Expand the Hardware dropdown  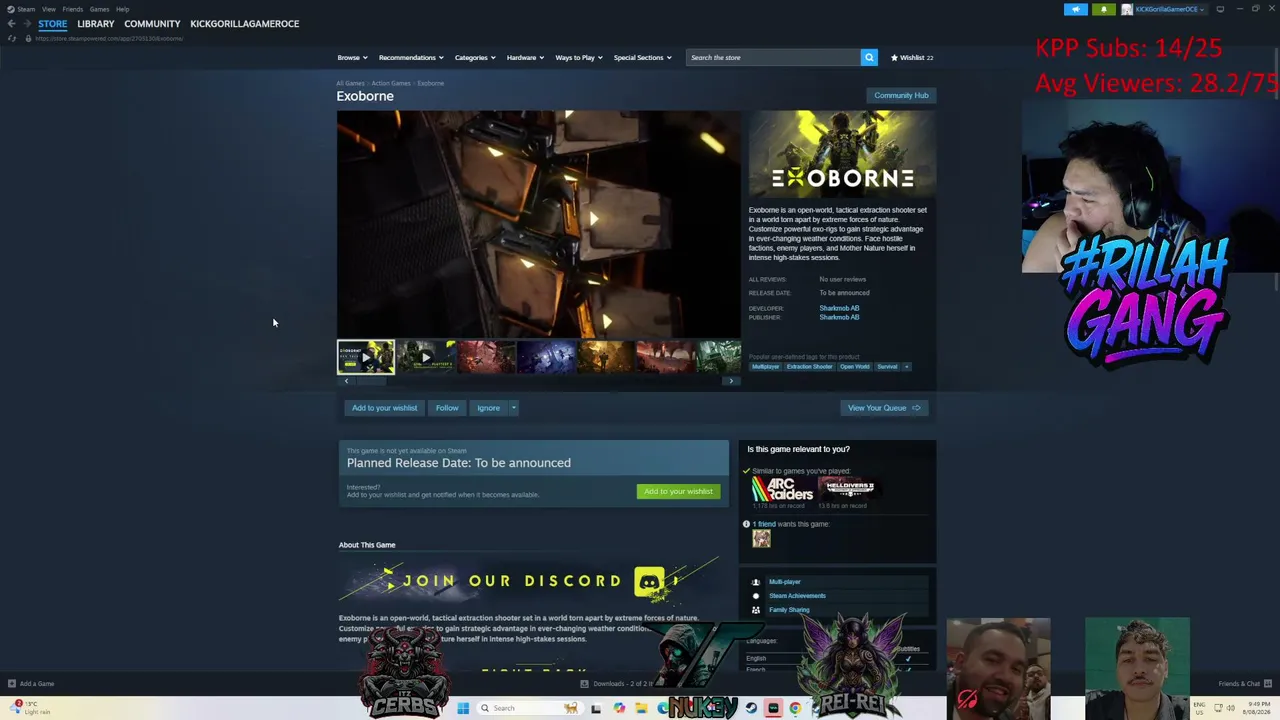525,57
